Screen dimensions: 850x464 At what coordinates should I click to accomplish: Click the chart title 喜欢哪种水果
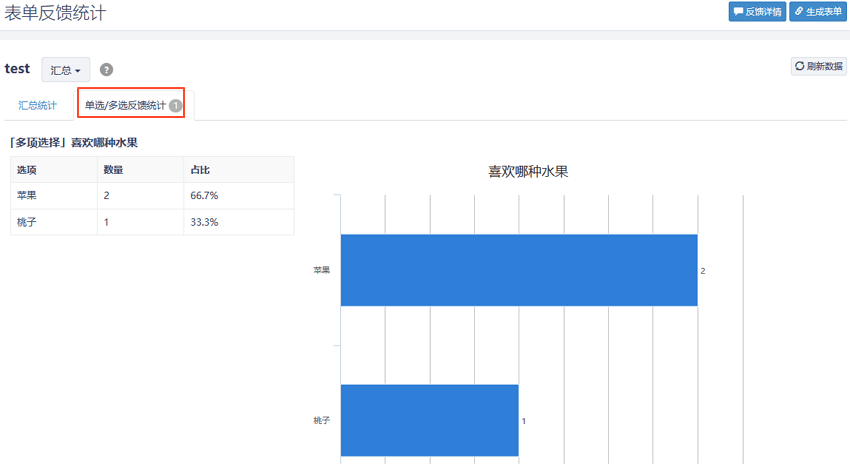click(x=528, y=172)
